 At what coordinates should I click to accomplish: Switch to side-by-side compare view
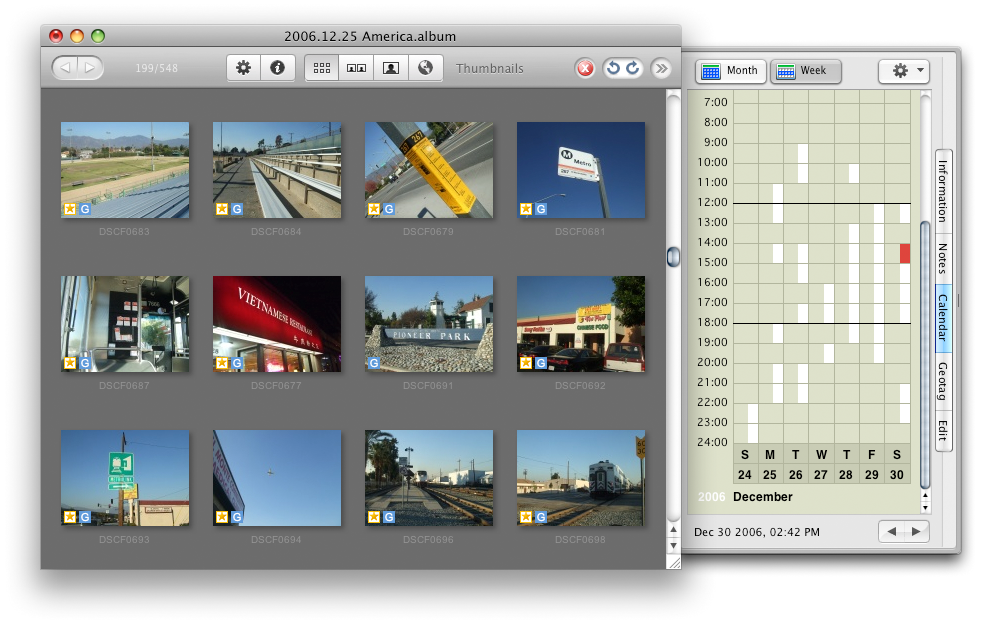click(356, 68)
